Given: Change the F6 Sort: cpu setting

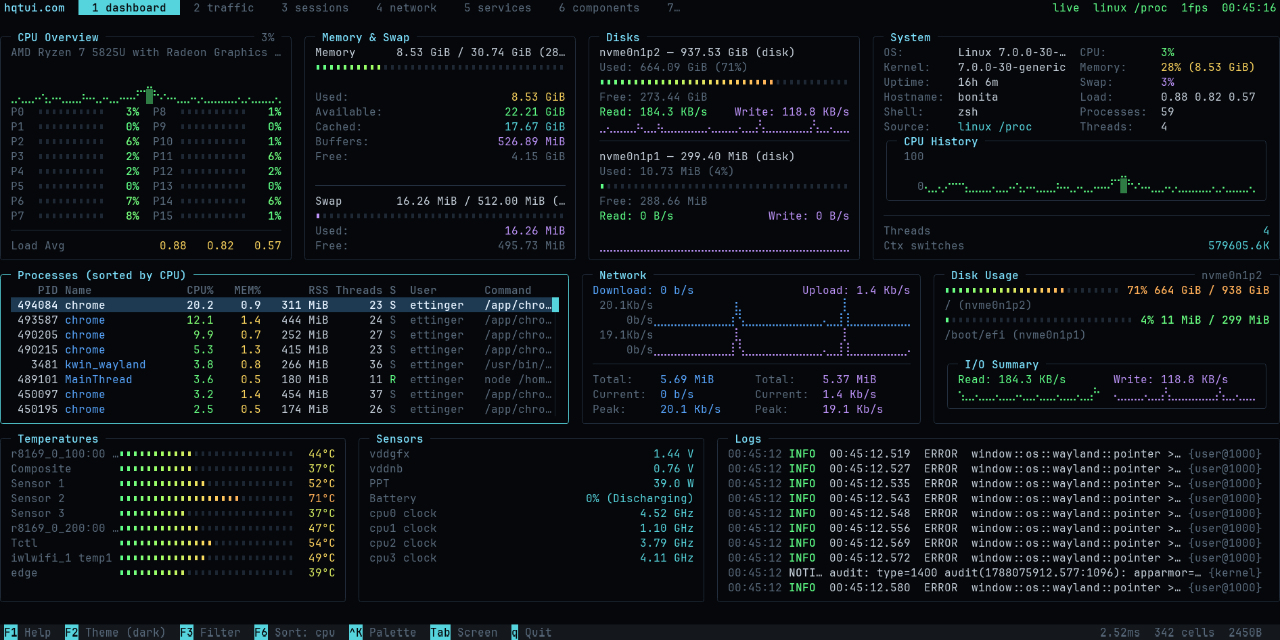Looking at the screenshot, I should [294, 633].
